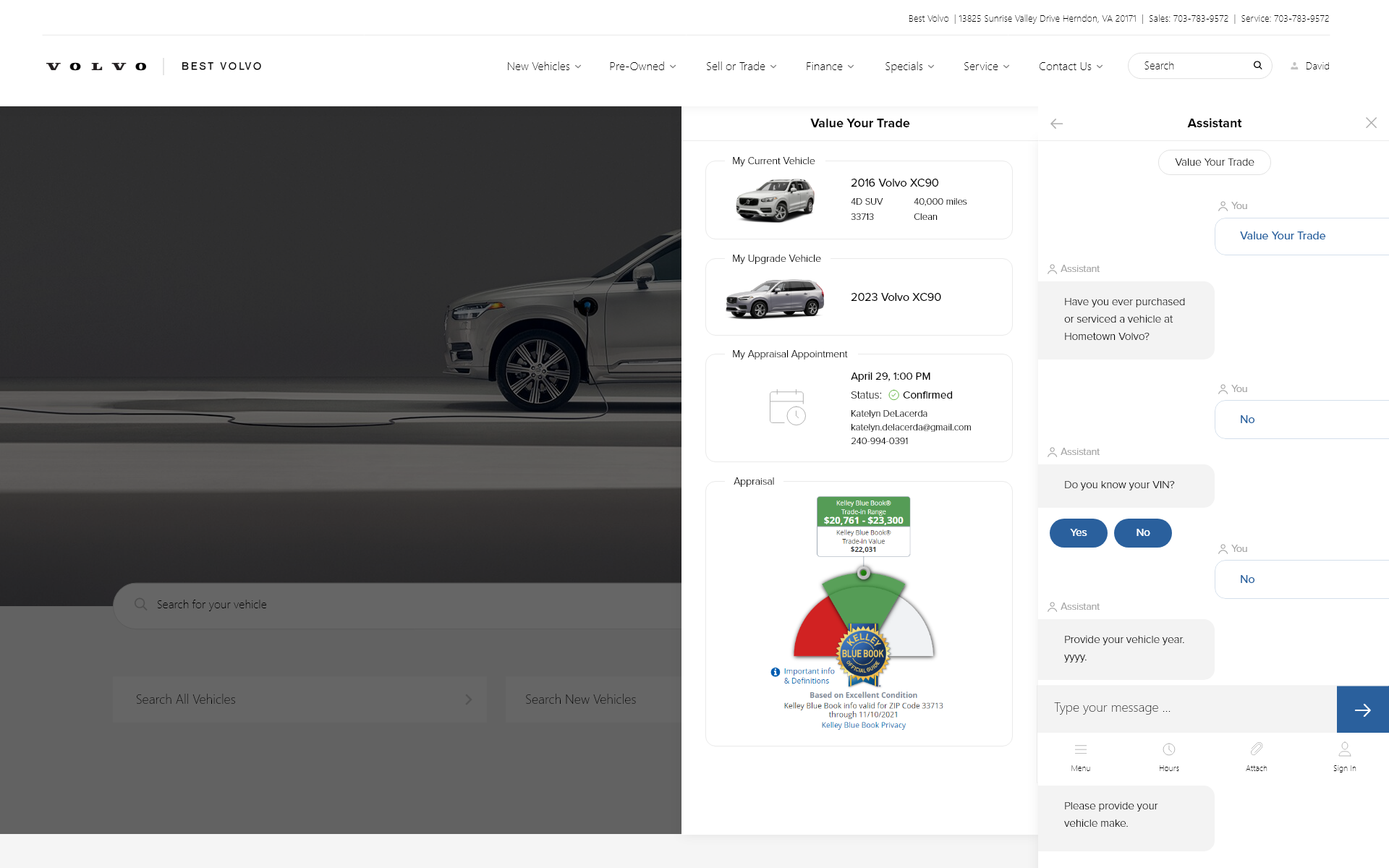Viewport: 1389px width, 868px height.
Task: Click the 2016 Volvo XC90 title
Action: click(x=894, y=183)
